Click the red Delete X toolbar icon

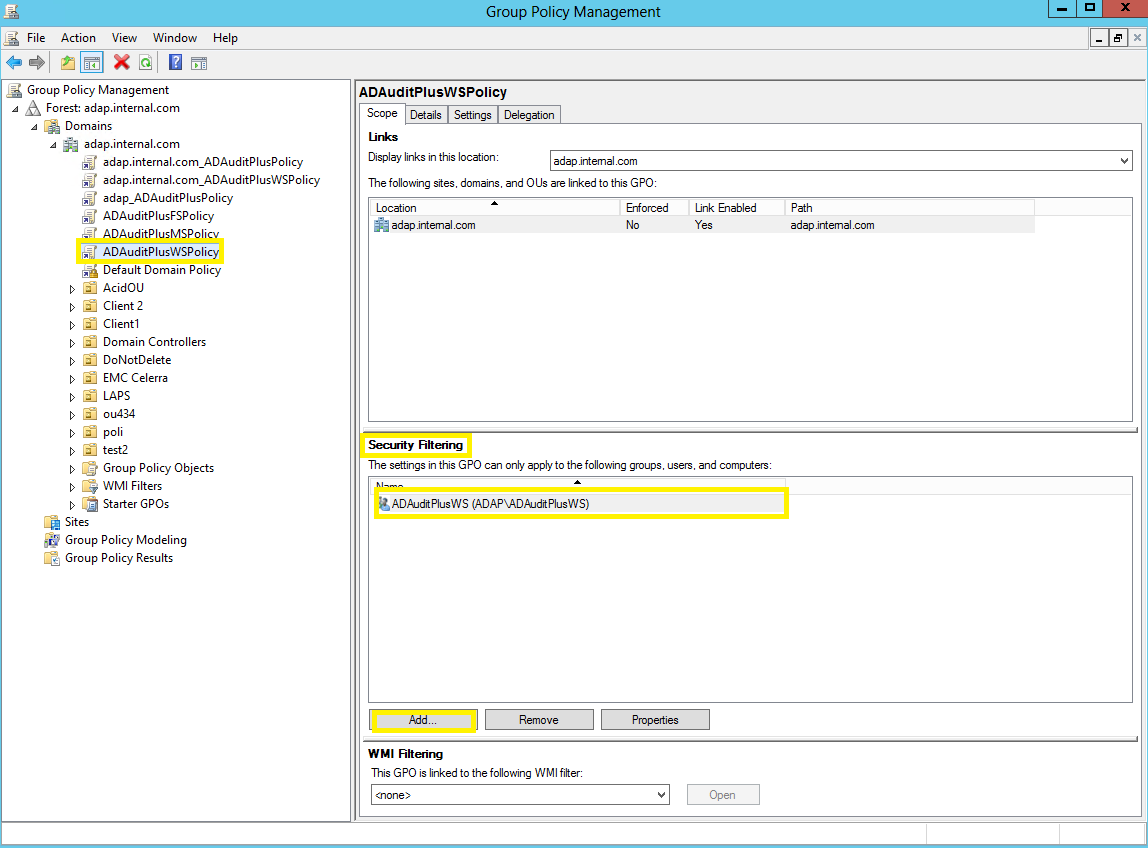coord(122,63)
